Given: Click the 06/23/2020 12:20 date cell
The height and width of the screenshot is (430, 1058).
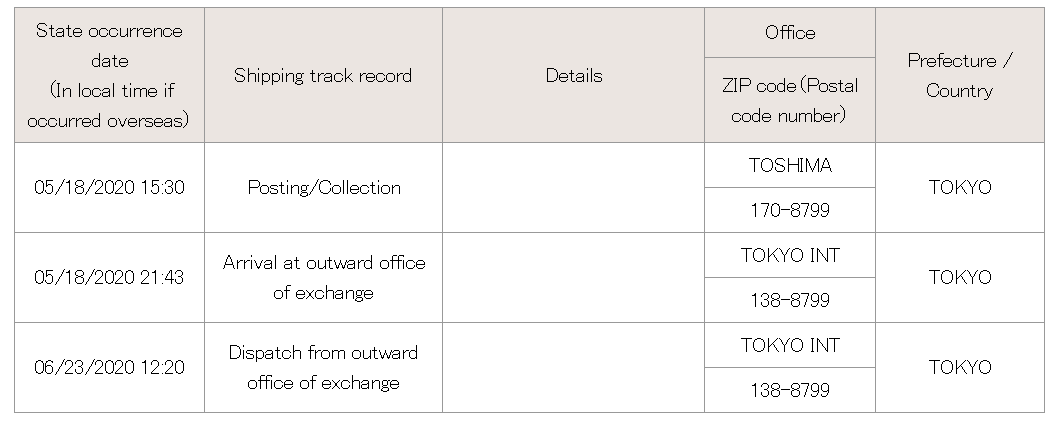Looking at the screenshot, I should click(x=109, y=367).
